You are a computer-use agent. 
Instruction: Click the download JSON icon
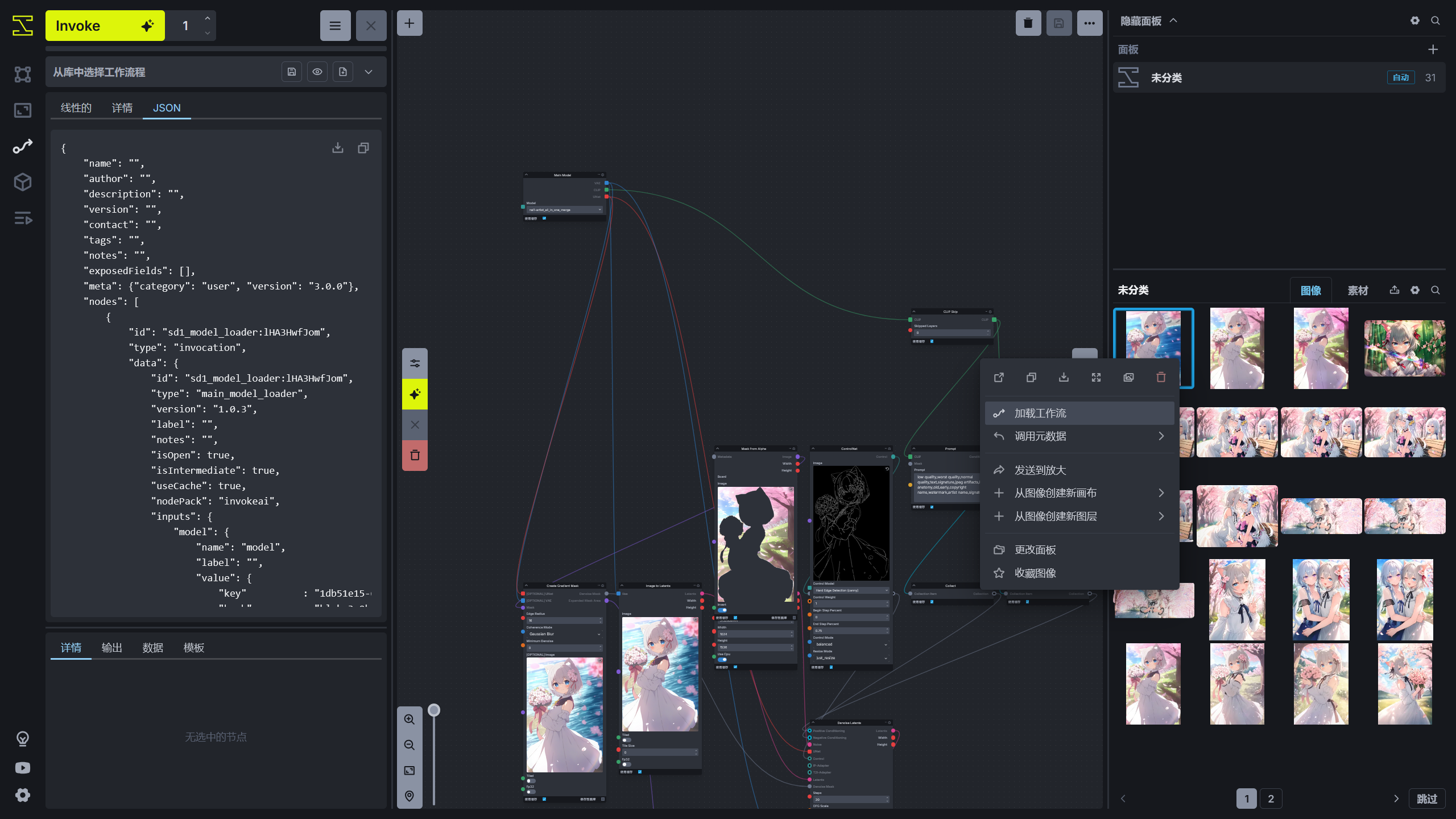(338, 148)
